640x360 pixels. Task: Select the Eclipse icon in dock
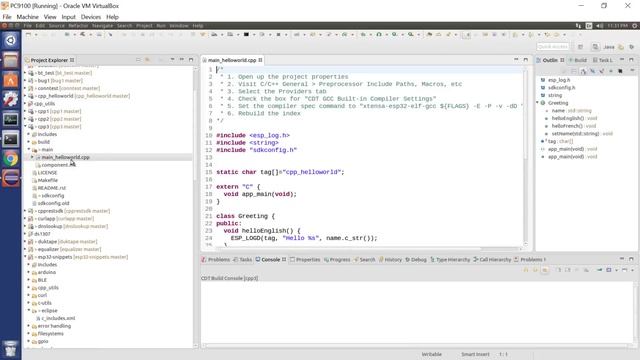[x=11, y=178]
